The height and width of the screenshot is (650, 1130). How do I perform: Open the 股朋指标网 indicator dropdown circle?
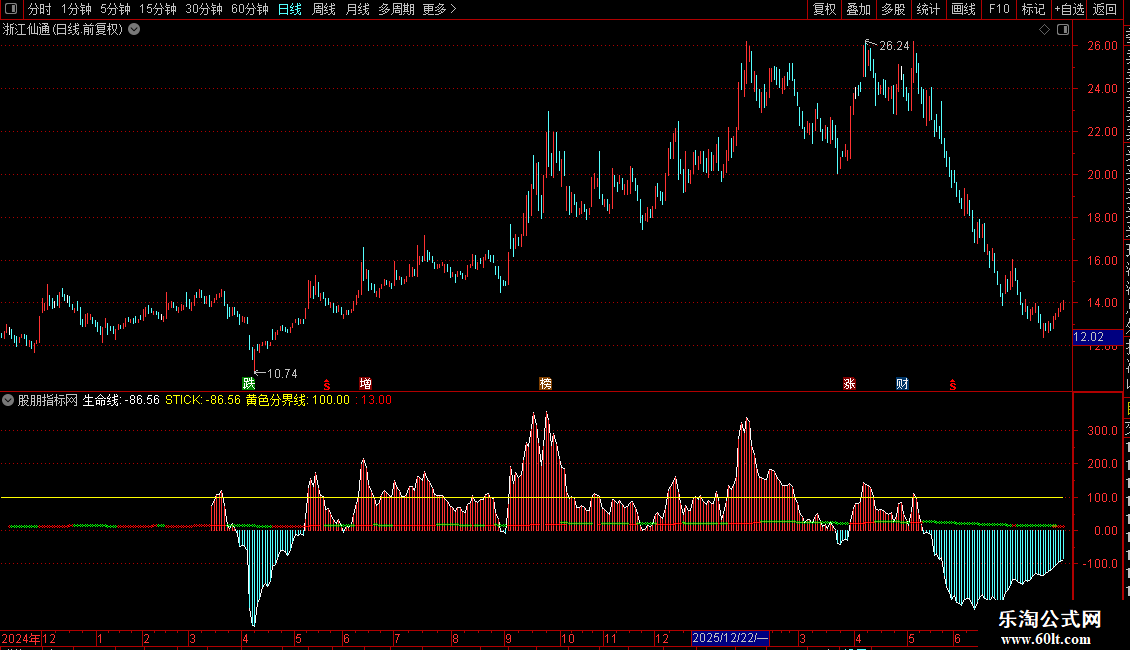coord(8,400)
